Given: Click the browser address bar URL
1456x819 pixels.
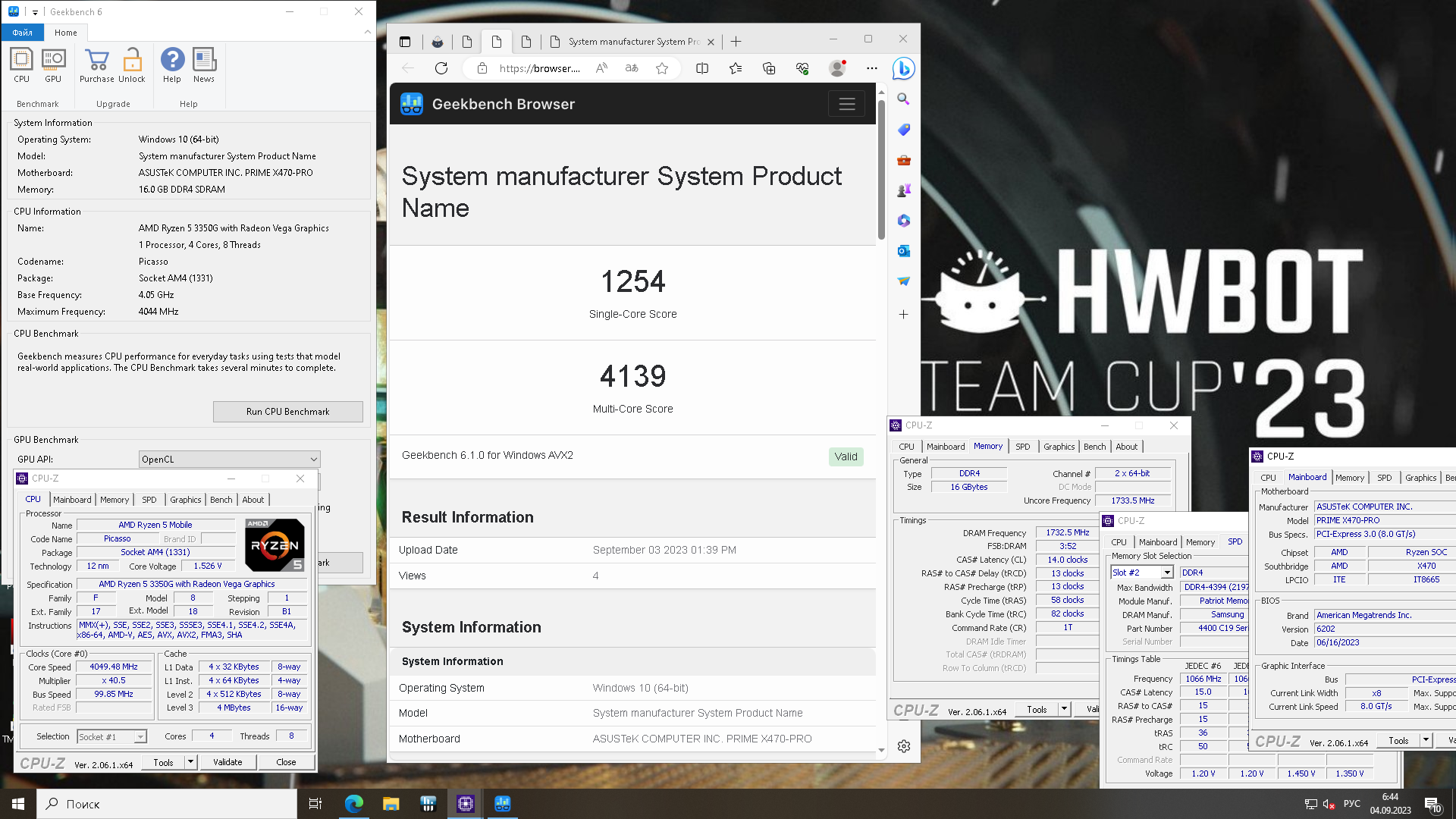Looking at the screenshot, I should tap(540, 68).
